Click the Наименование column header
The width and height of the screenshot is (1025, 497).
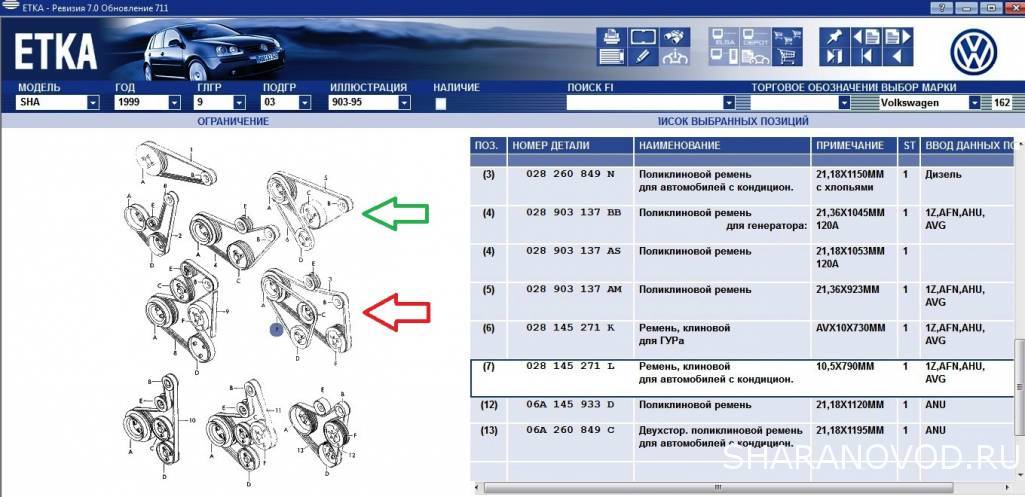[x=722, y=146]
